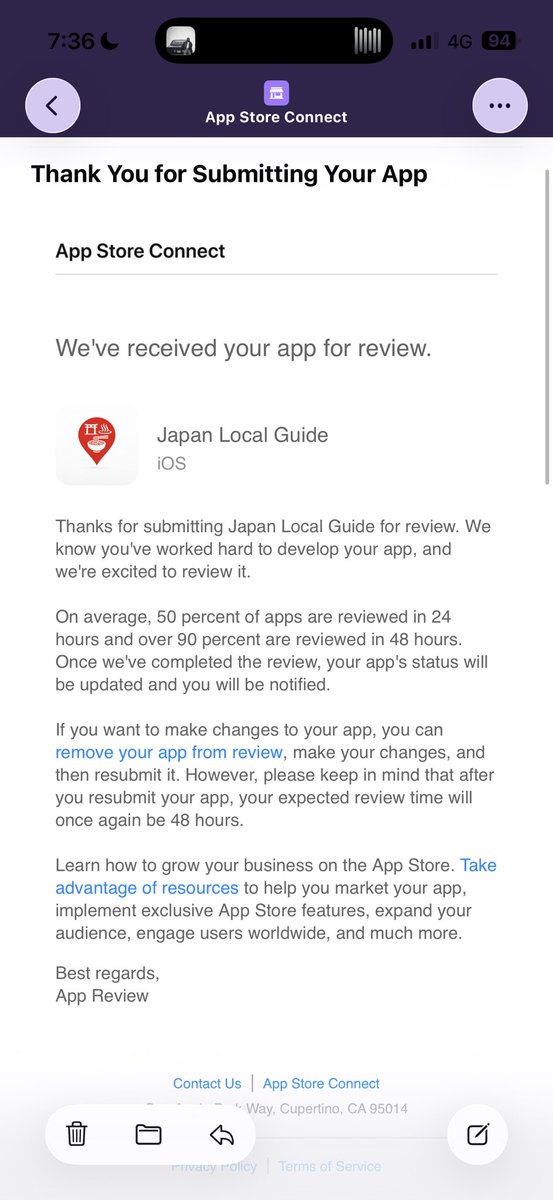Tap the cellular signal bars icon

click(424, 42)
